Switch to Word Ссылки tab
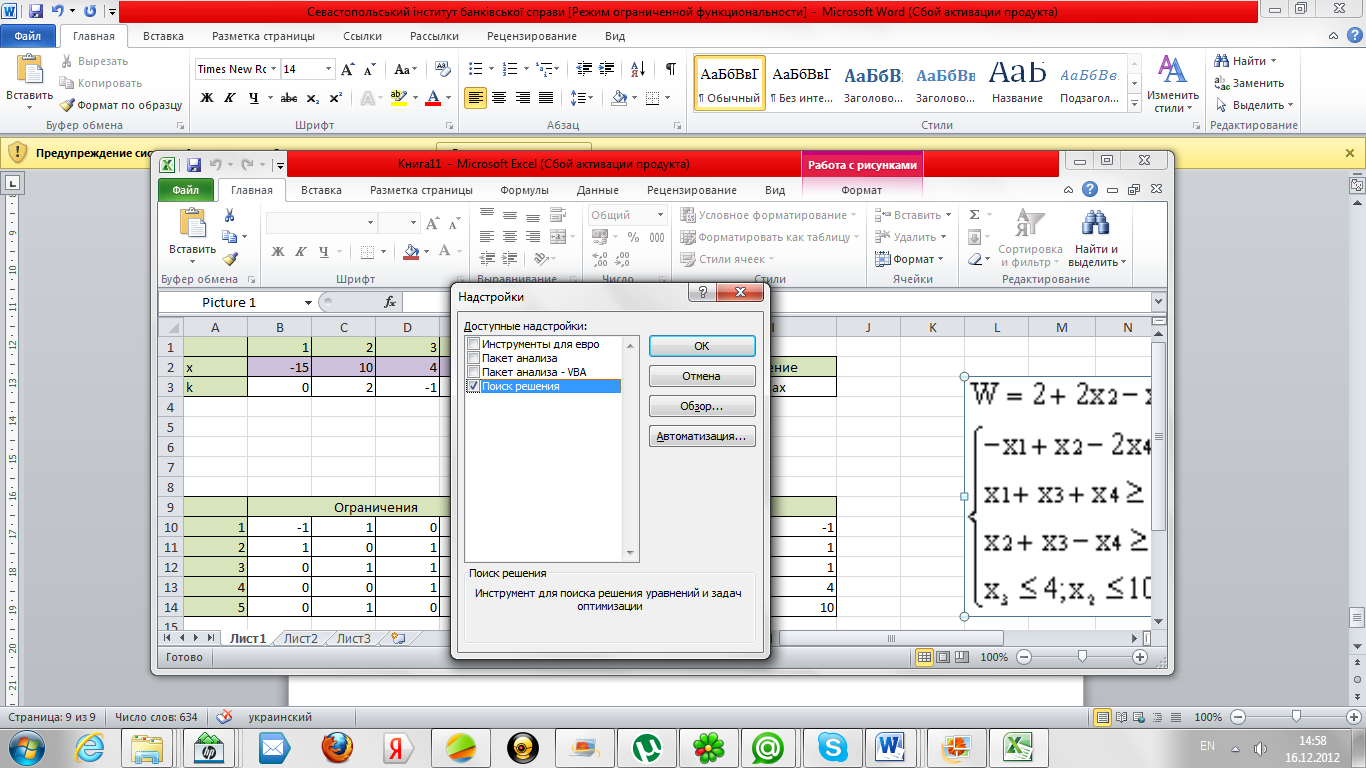1366x768 pixels. click(x=362, y=36)
